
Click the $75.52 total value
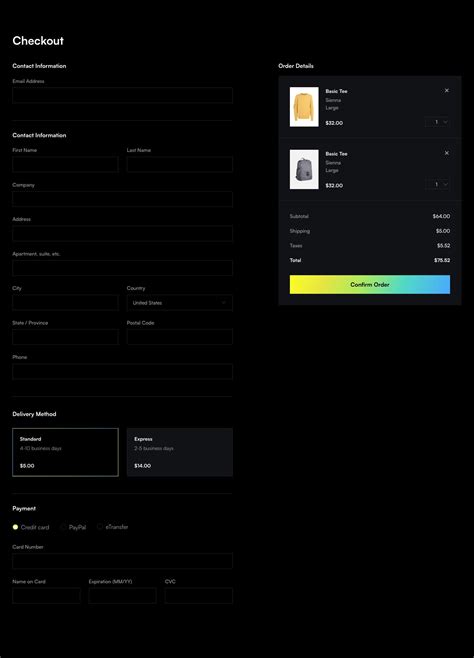442,261
